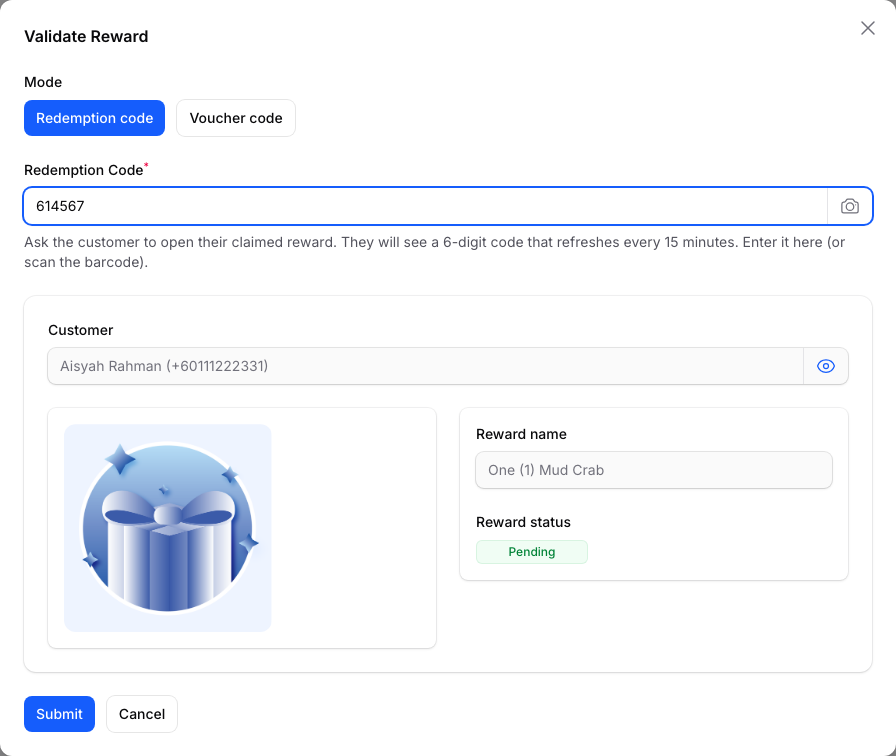896x756 pixels.
Task: Switch to Voucher code mode
Action: click(x=236, y=118)
